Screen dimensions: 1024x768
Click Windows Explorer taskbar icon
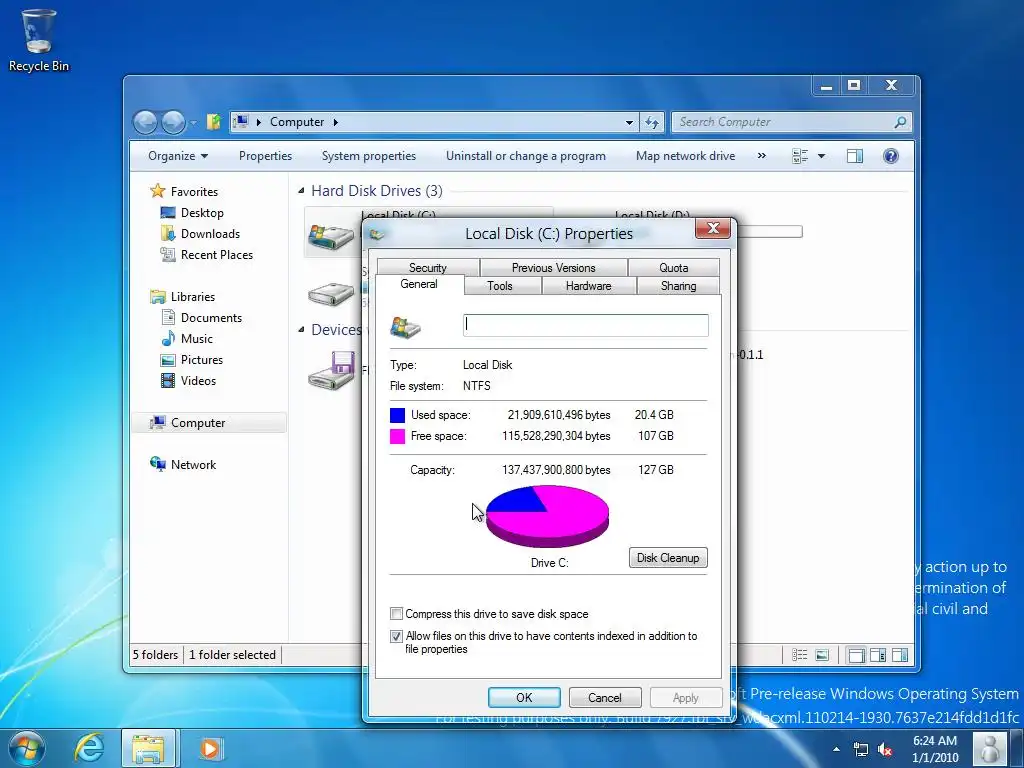tap(148, 748)
